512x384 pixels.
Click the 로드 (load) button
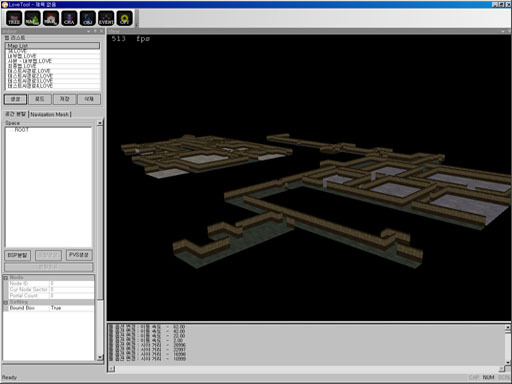[40, 99]
